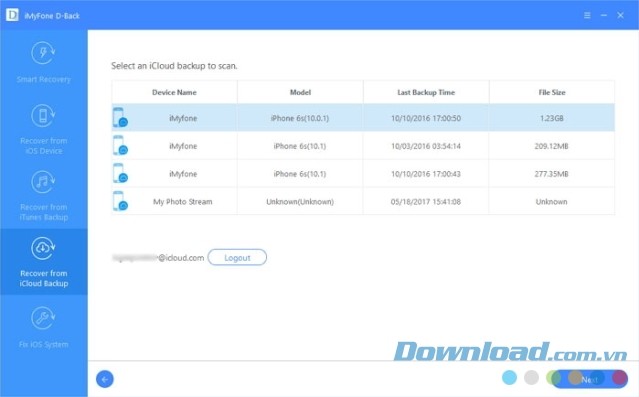Switch to Smart Recovery label

click(x=44, y=79)
